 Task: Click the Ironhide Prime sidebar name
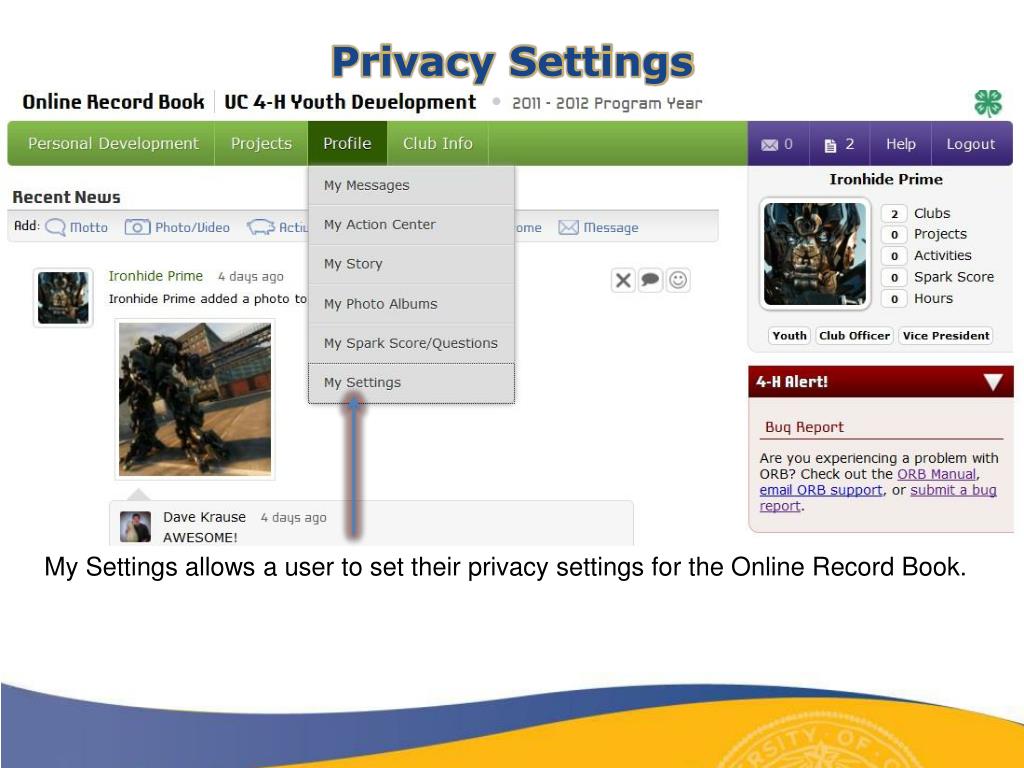(886, 180)
